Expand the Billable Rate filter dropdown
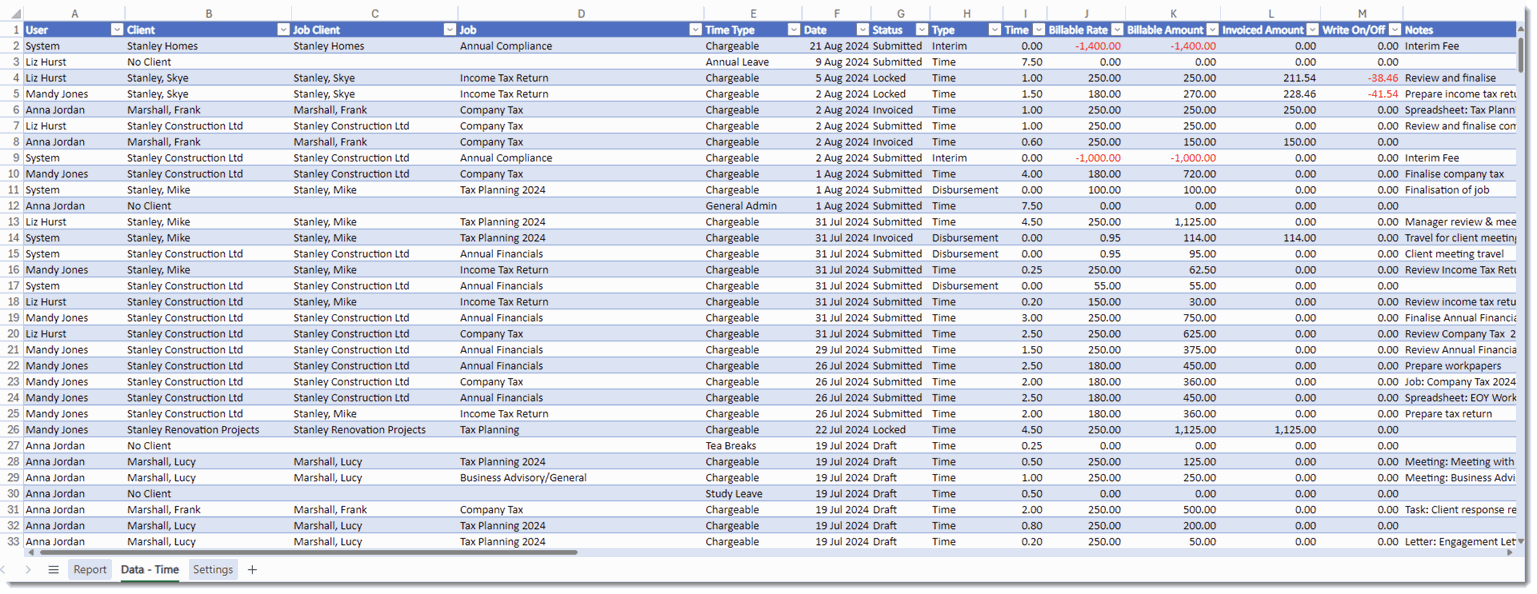Screen dimensions: 1537x594 1117,30
